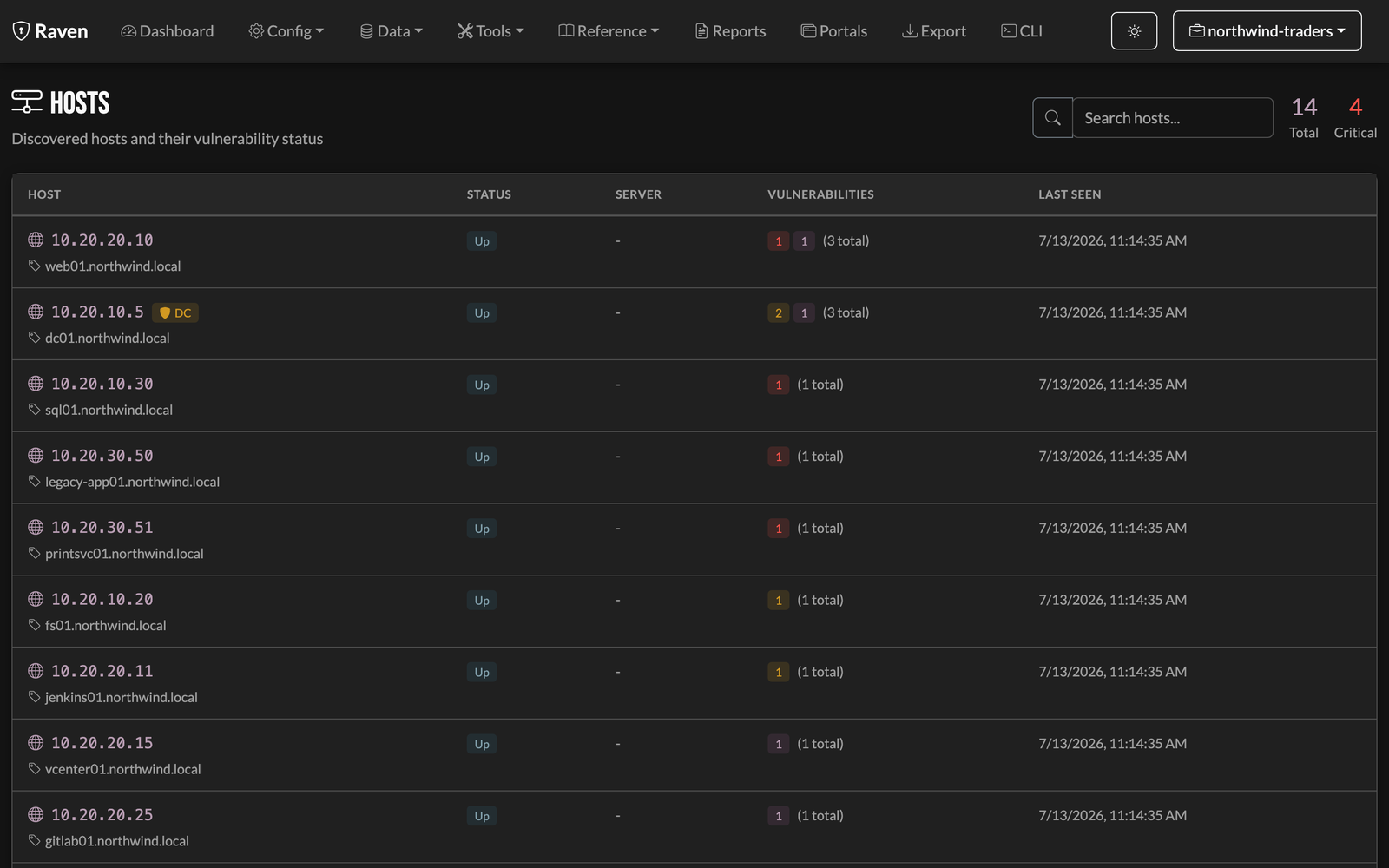This screenshot has width=1389, height=868.
Task: Open host 10.20.20.25
Action: pyautogui.click(x=102, y=815)
